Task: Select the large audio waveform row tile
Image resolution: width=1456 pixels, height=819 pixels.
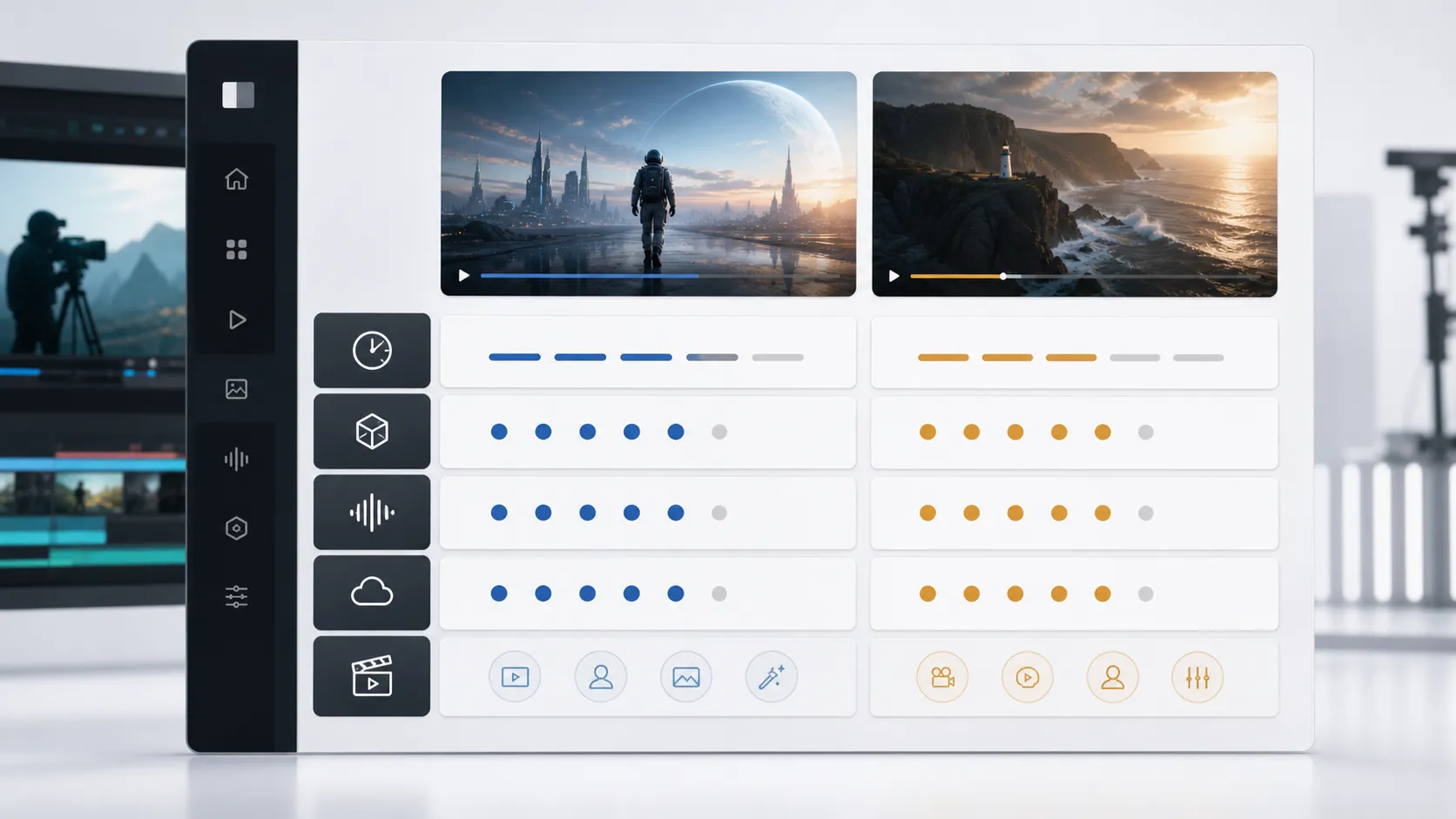Action: pos(372,513)
